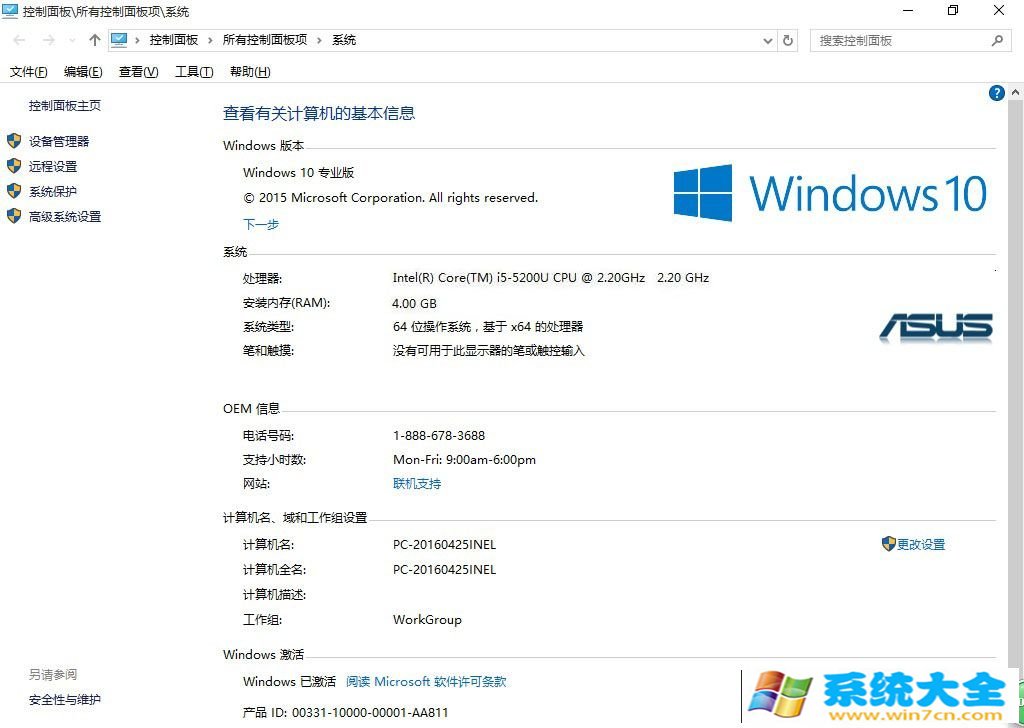Click the ASUS logo image
This screenshot has width=1024, height=728.
click(936, 327)
